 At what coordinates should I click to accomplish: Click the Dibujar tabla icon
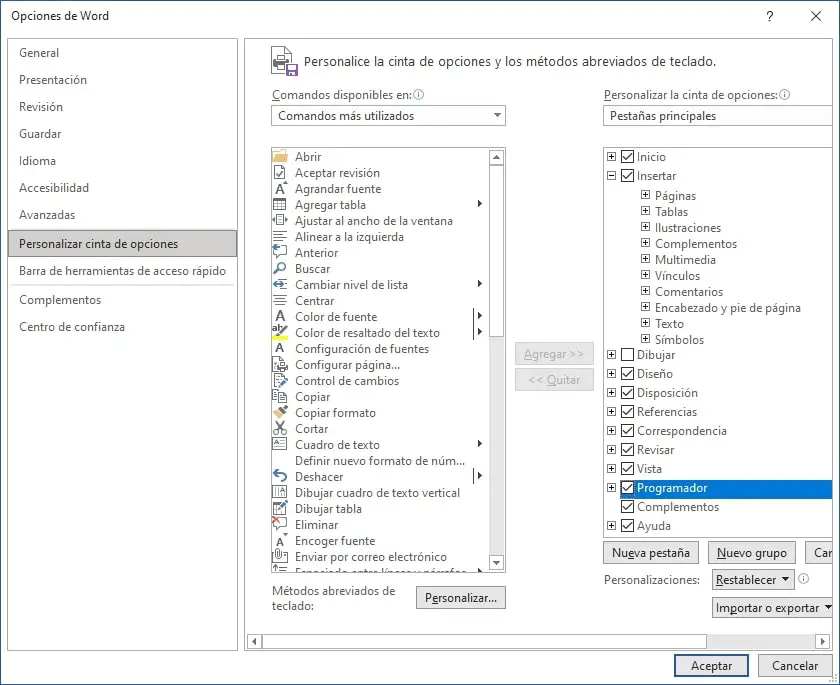coord(280,508)
